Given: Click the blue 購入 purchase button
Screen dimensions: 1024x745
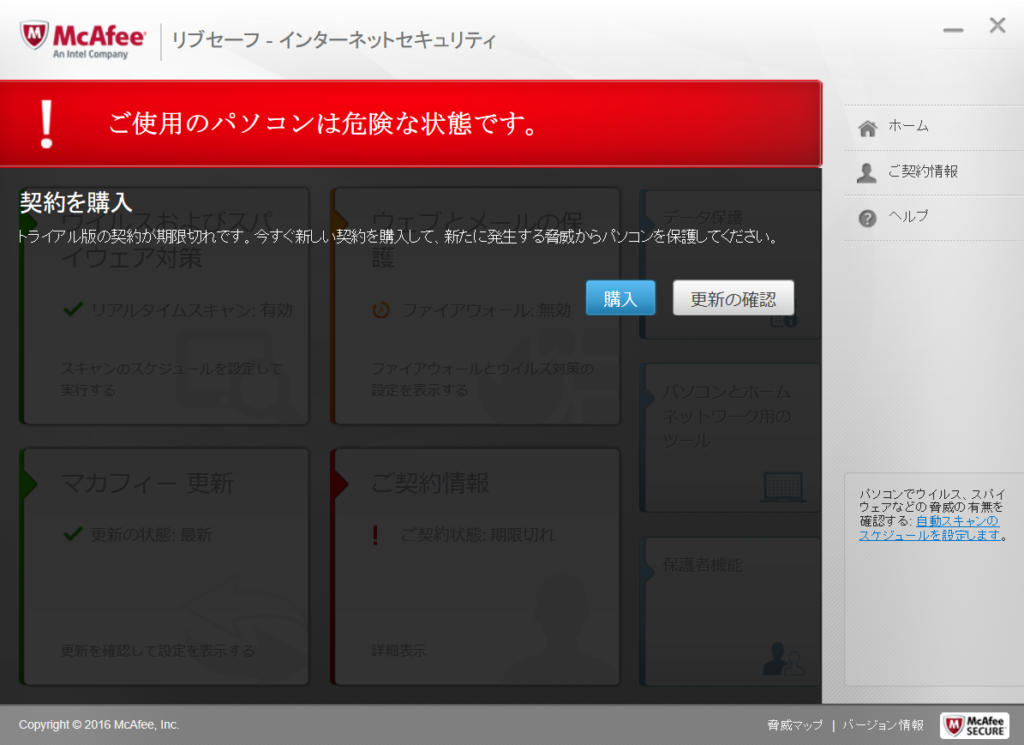Looking at the screenshot, I should pyautogui.click(x=620, y=298).
